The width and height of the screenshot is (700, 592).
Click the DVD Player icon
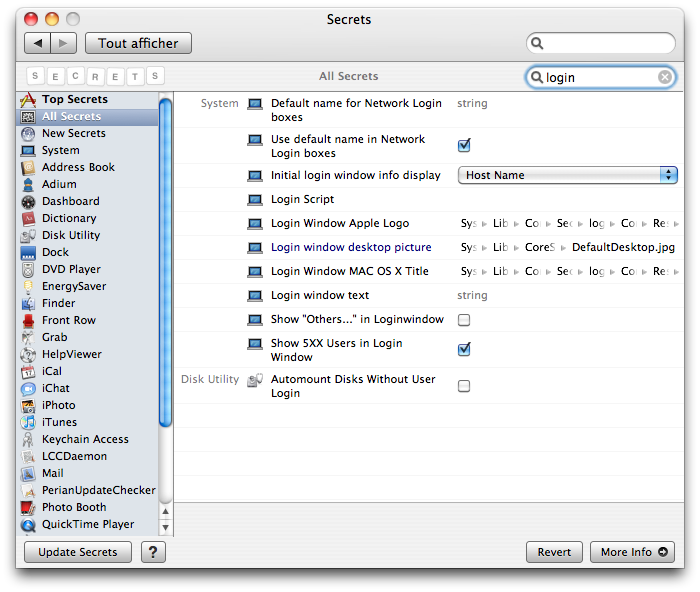pyautogui.click(x=28, y=270)
